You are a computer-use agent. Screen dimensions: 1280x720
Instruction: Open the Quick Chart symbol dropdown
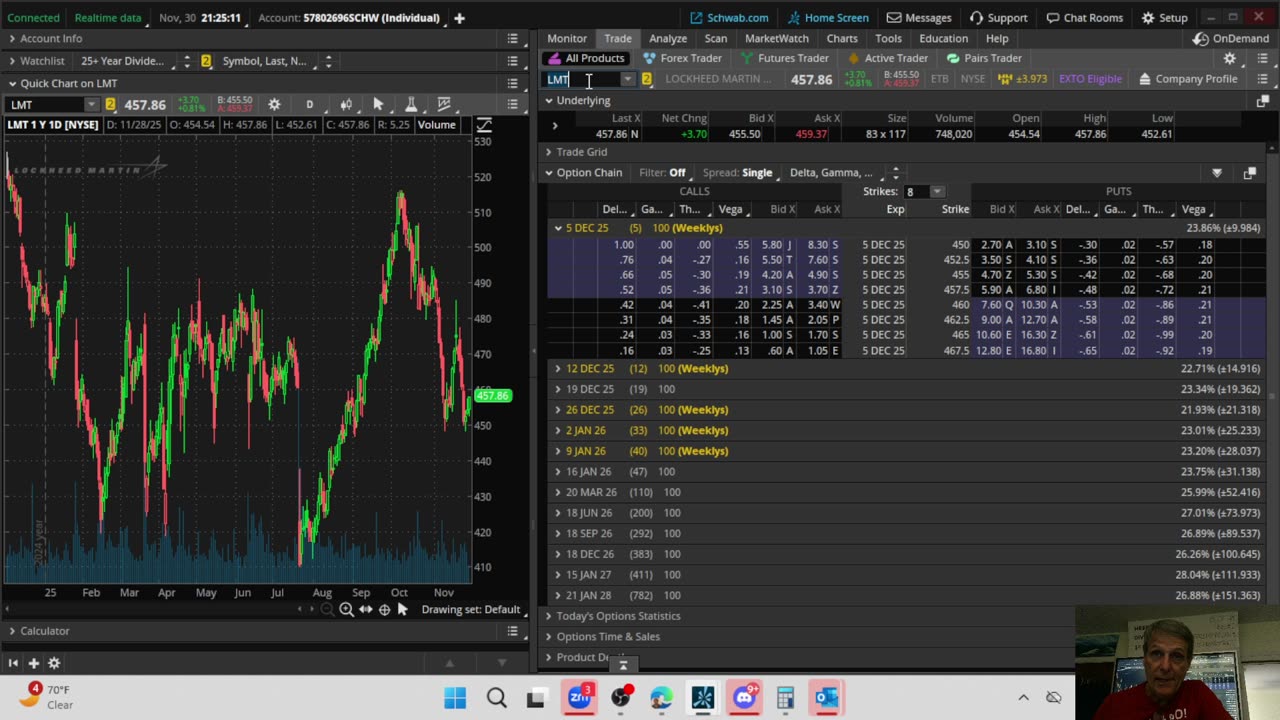[x=91, y=105]
